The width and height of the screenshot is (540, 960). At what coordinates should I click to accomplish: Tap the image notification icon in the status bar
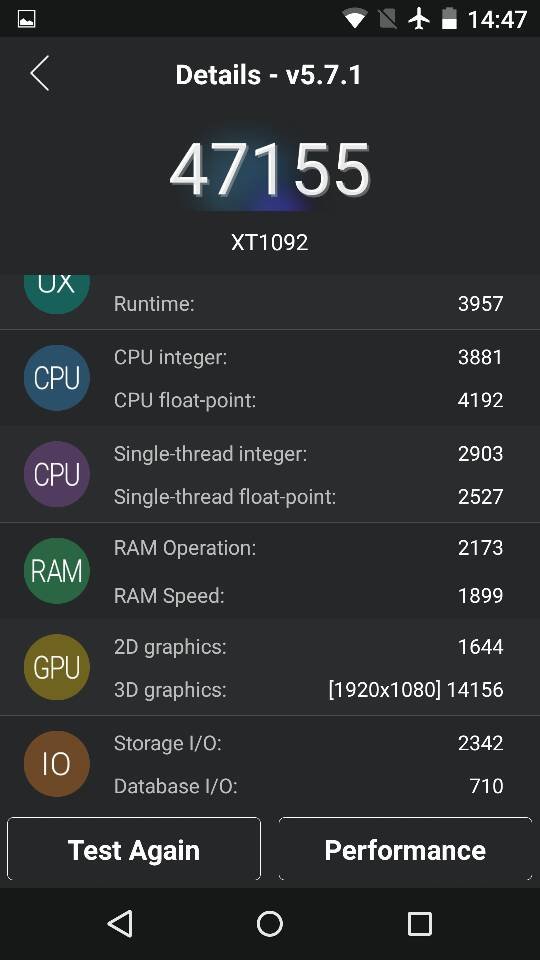tap(26, 19)
